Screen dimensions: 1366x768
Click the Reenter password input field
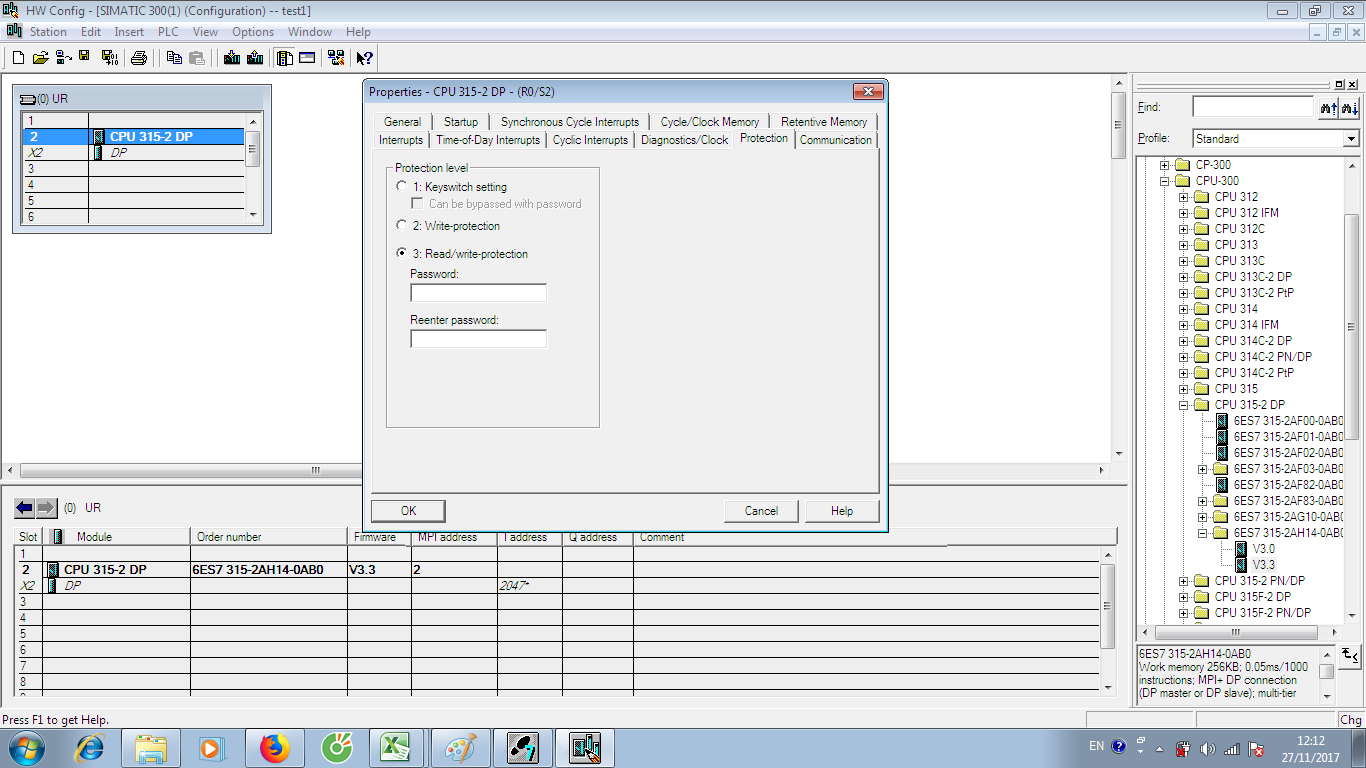[x=478, y=339]
